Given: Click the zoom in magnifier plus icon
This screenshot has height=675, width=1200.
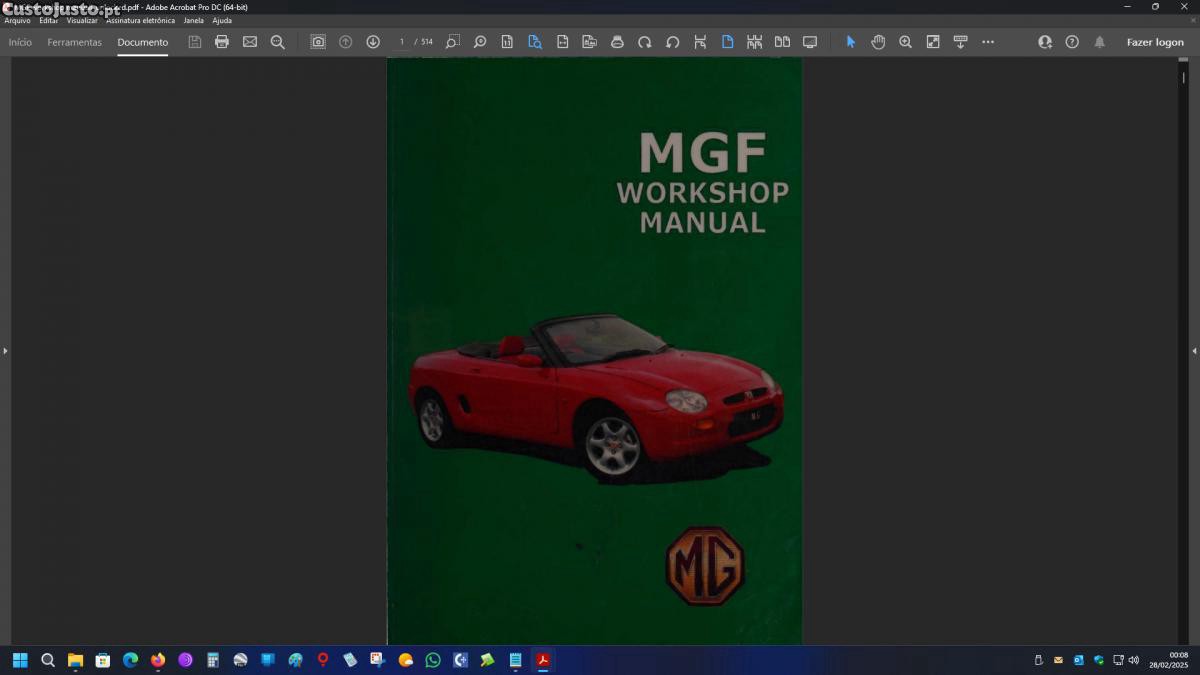Looking at the screenshot, I should [905, 42].
